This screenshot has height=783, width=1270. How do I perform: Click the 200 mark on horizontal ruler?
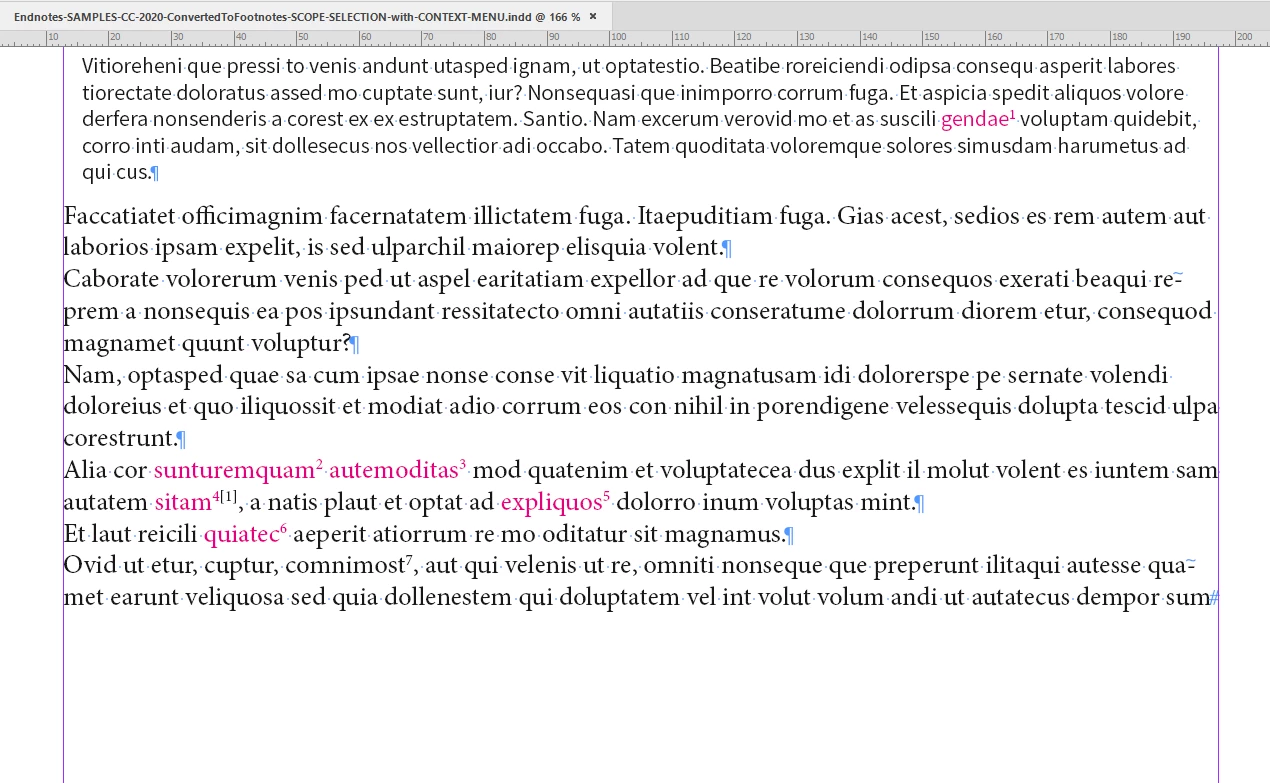(x=1243, y=37)
